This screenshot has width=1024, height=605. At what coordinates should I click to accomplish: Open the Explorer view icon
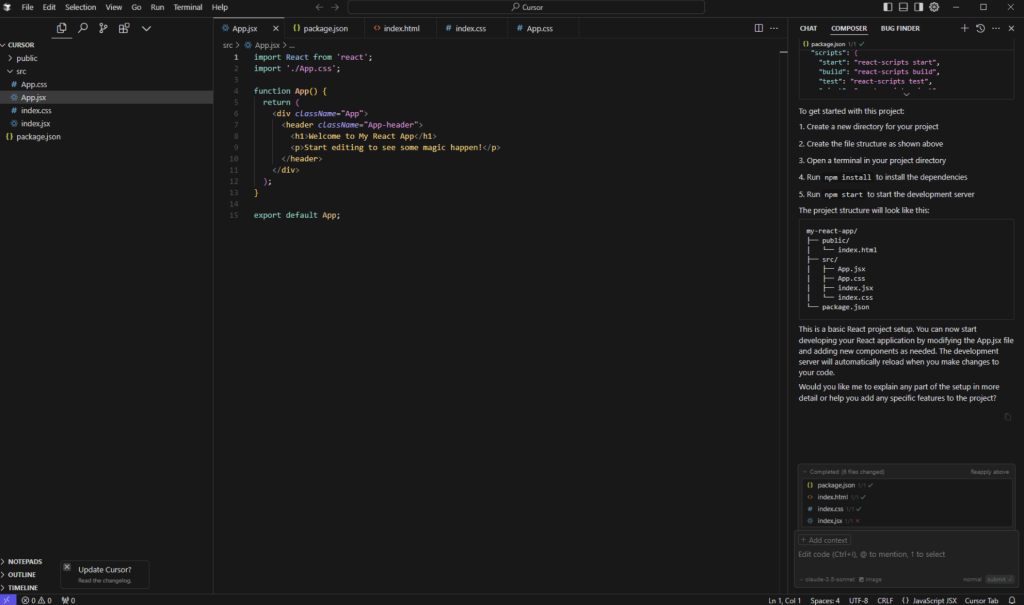coord(61,28)
